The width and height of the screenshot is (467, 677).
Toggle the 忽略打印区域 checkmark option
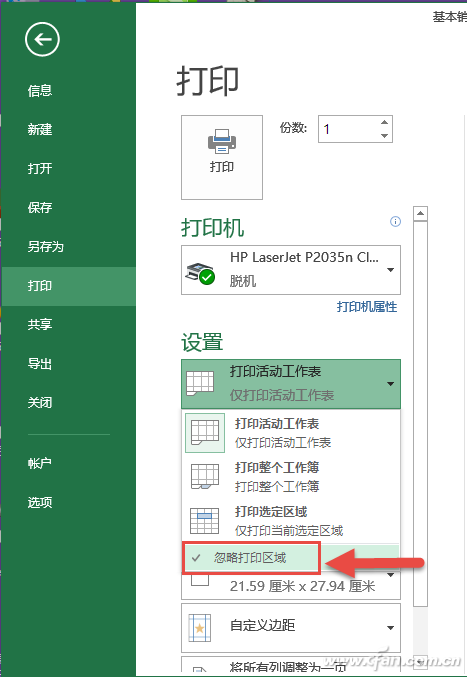coord(251,558)
